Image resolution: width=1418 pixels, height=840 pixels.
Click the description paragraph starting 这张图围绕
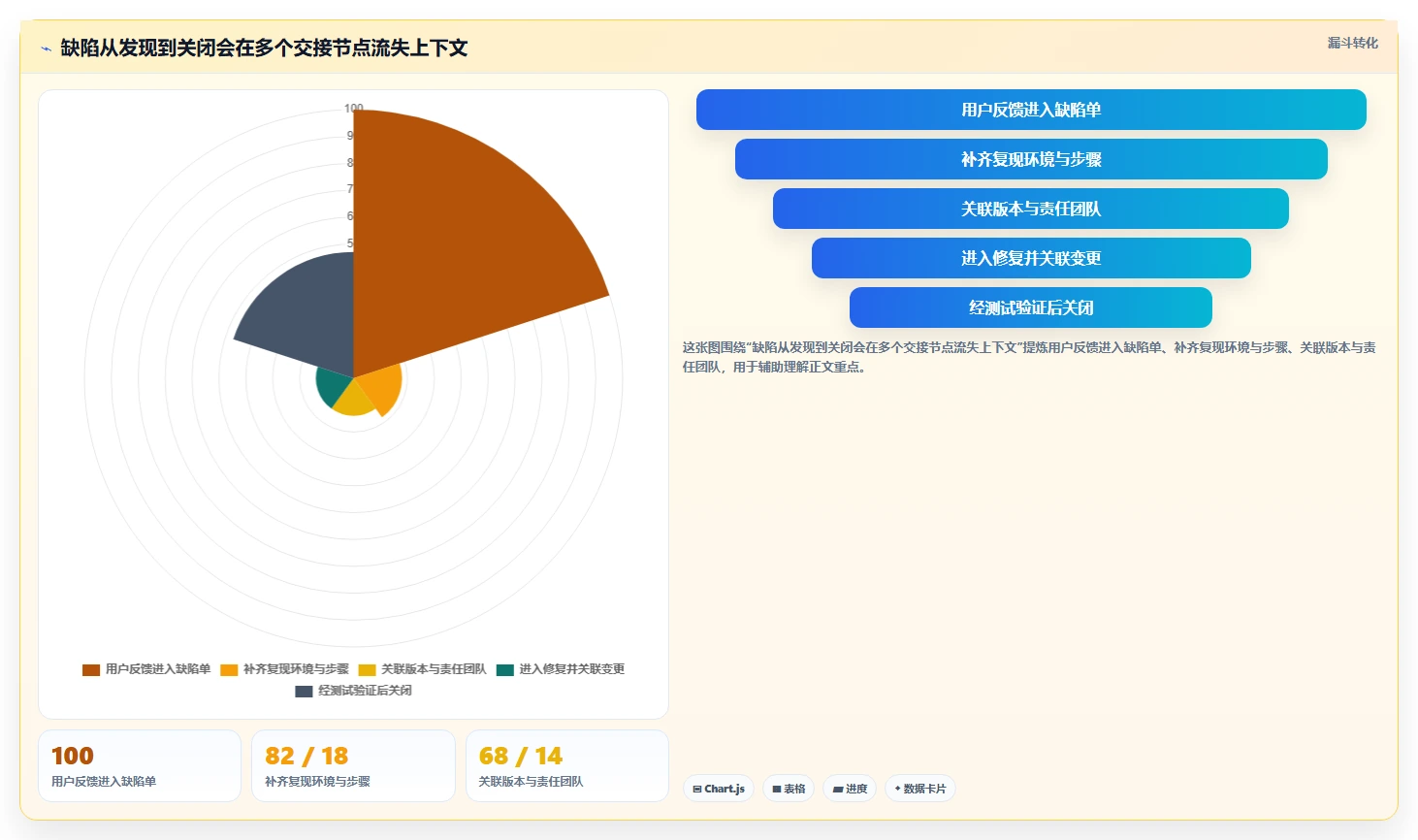[1029, 357]
